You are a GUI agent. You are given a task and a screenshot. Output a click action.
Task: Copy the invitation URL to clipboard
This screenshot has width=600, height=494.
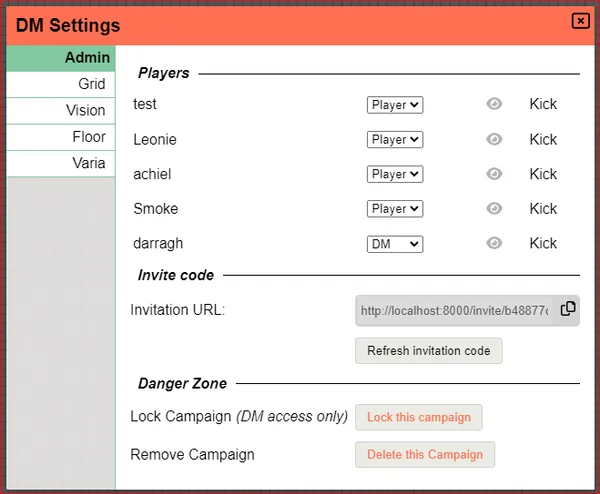coord(567,309)
